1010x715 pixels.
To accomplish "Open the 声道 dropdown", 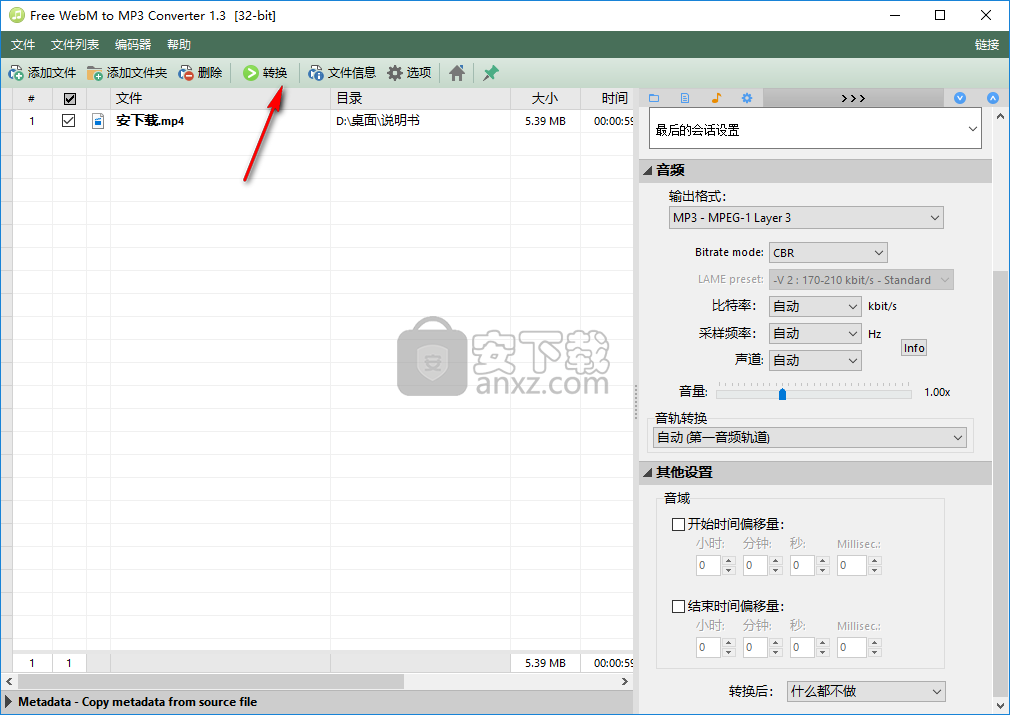I will pos(815,361).
